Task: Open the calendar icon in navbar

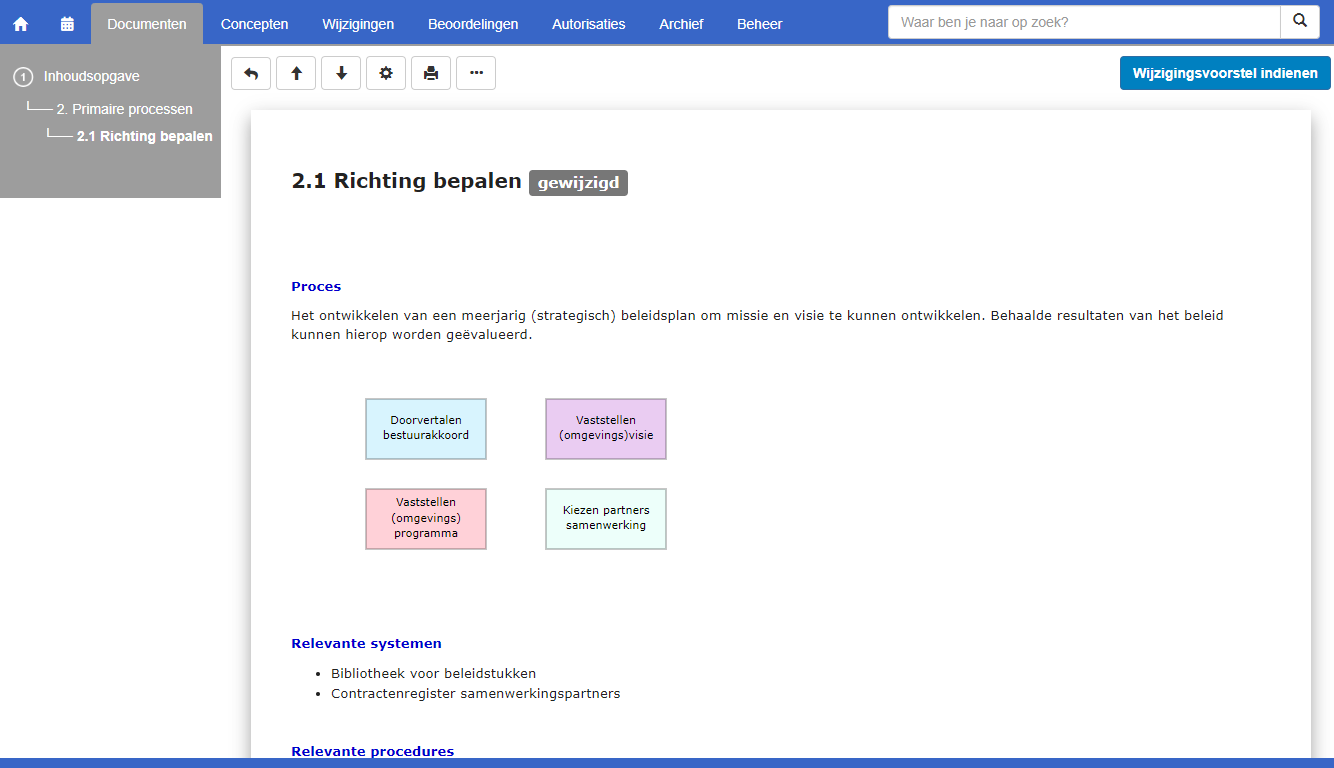Action: [67, 24]
